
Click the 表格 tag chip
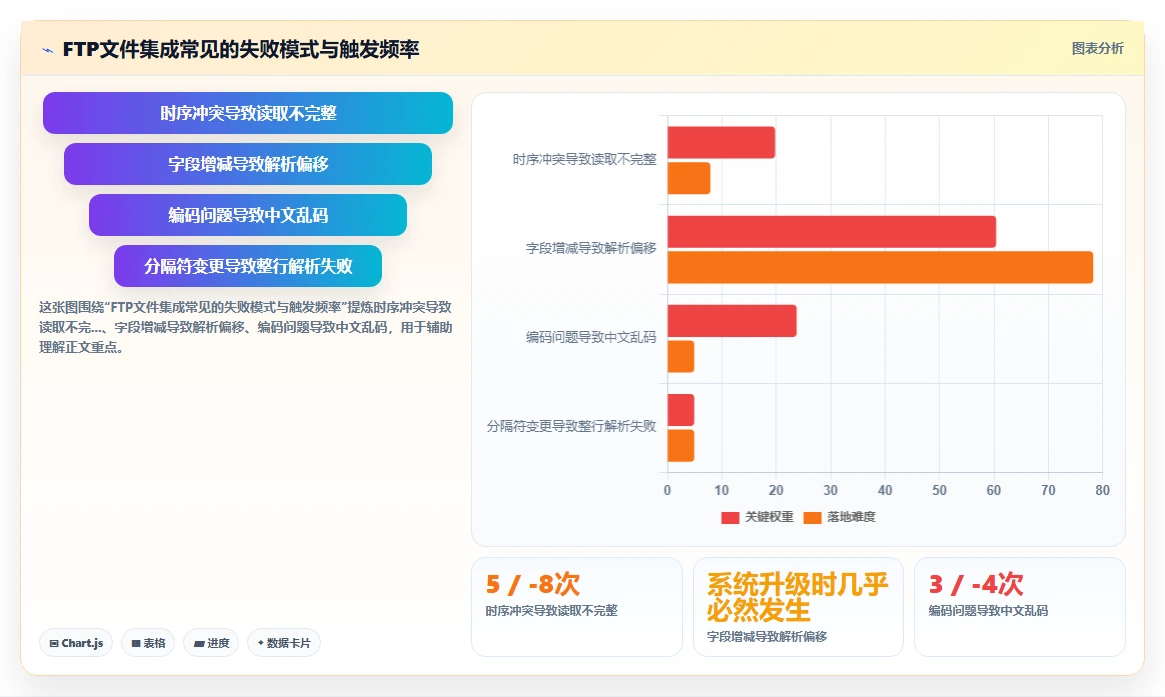pos(148,643)
